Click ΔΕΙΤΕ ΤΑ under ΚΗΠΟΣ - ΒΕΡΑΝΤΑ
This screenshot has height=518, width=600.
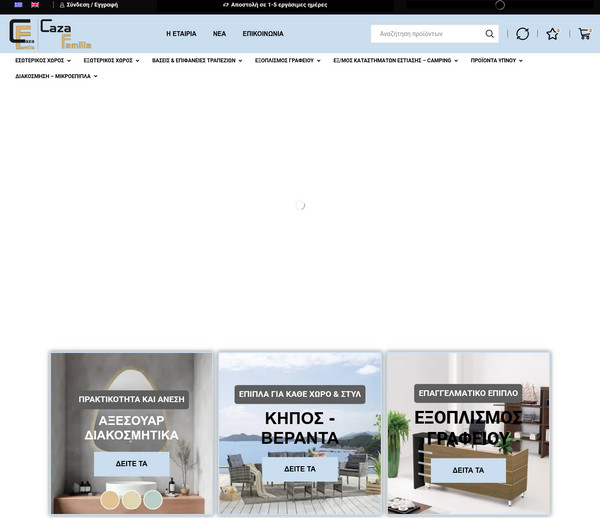pyautogui.click(x=300, y=469)
